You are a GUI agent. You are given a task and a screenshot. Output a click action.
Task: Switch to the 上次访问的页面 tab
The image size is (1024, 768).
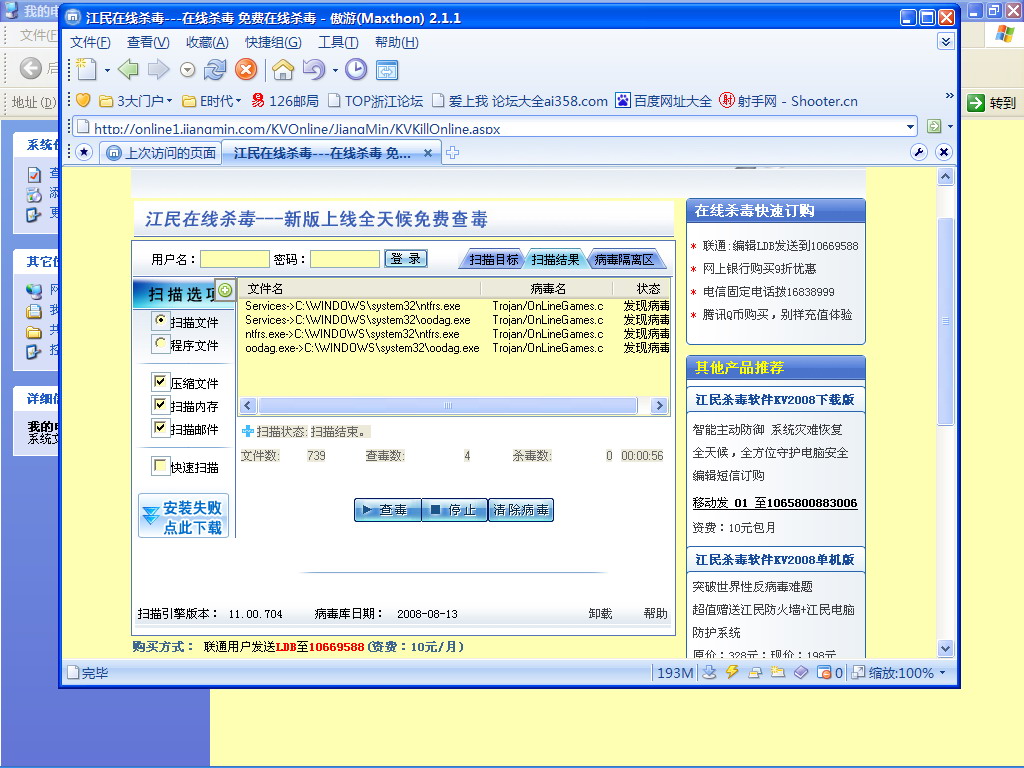tap(161, 153)
